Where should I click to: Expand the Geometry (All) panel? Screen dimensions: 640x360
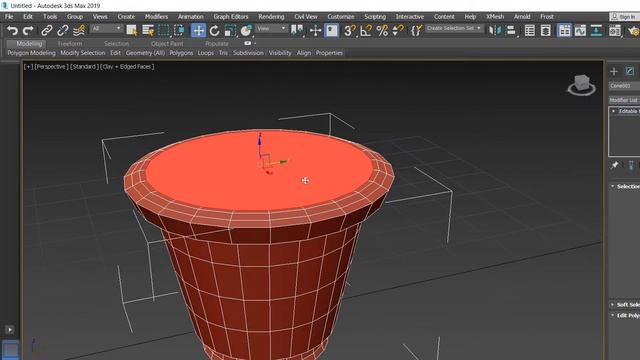145,53
